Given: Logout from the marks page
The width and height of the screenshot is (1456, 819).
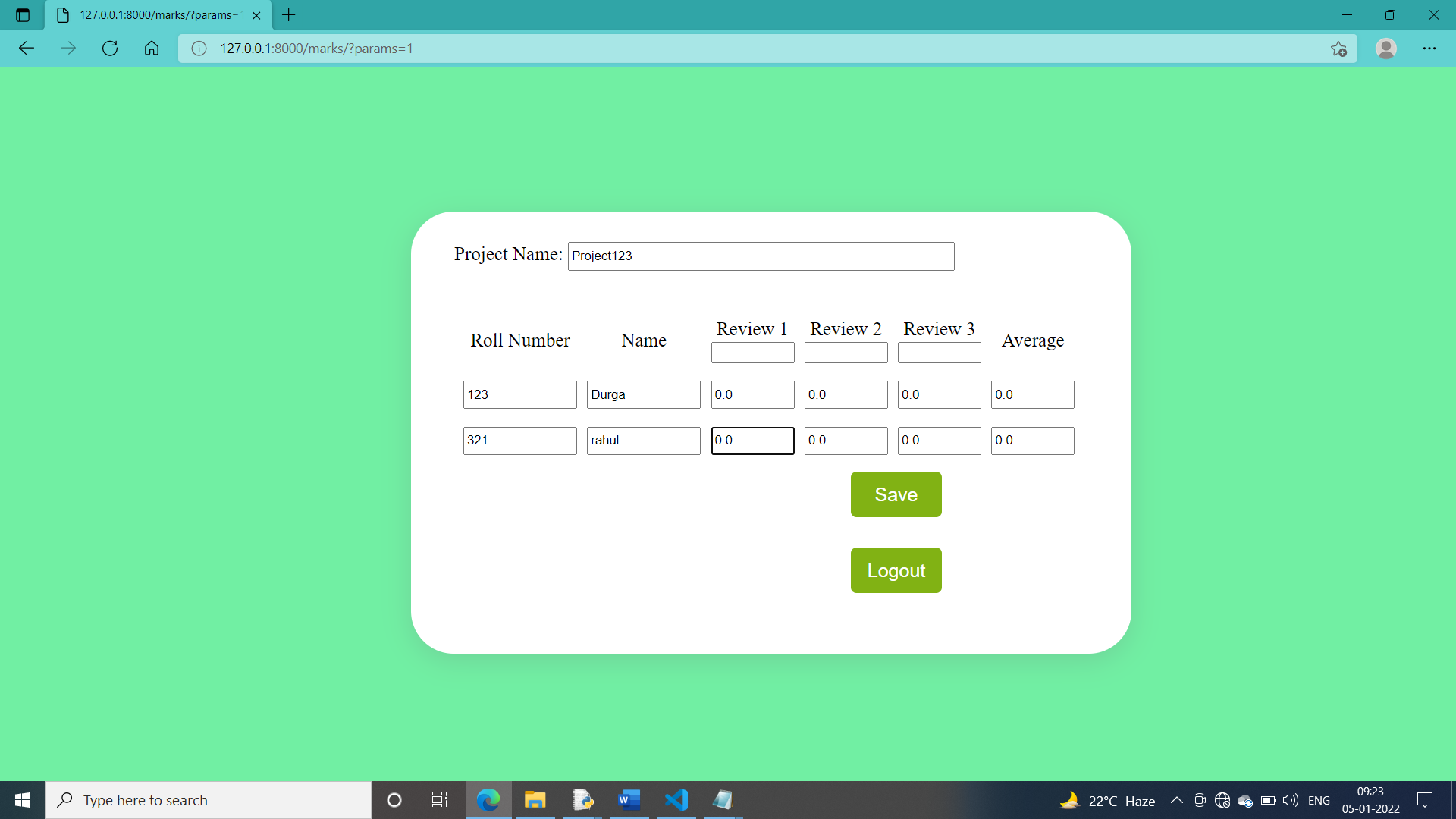Looking at the screenshot, I should tap(896, 570).
